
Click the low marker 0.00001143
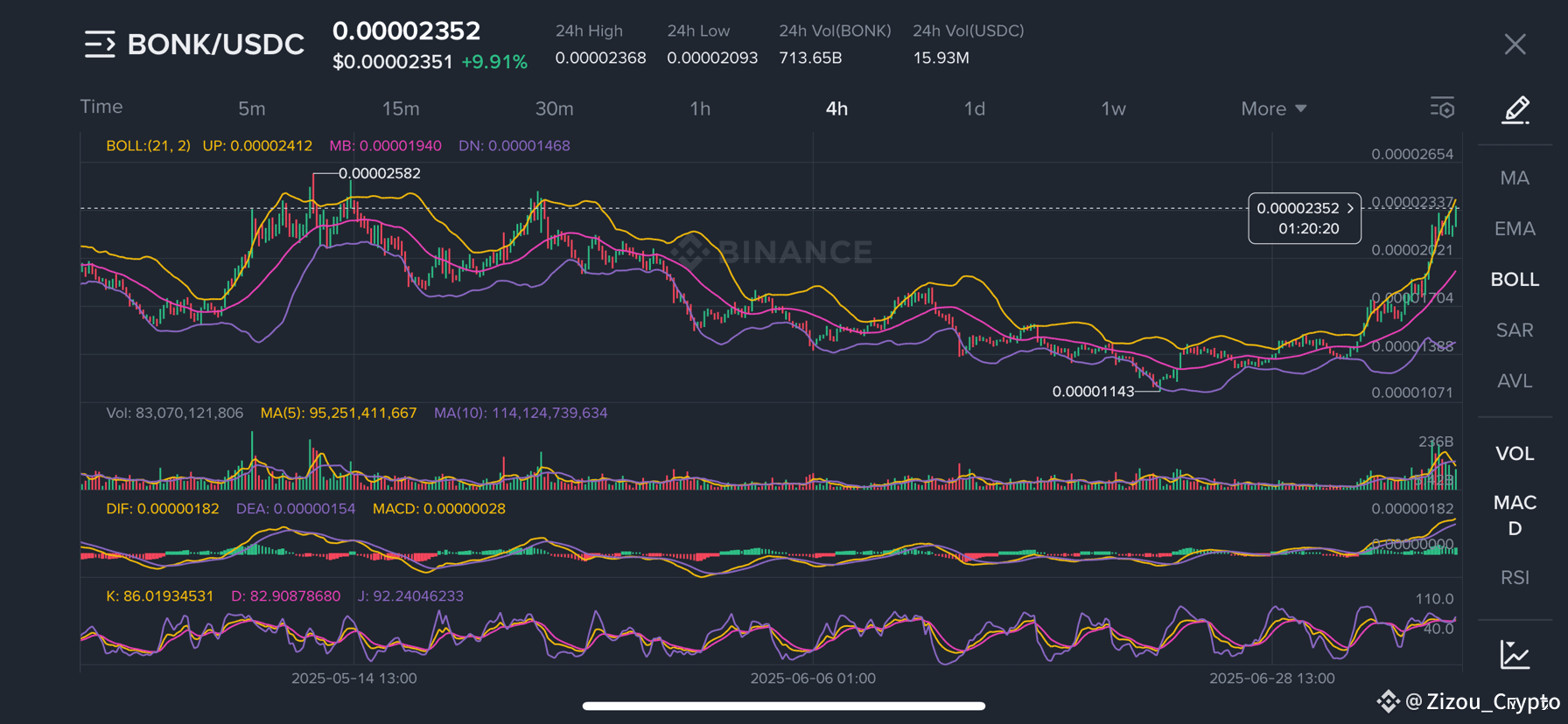point(1093,392)
